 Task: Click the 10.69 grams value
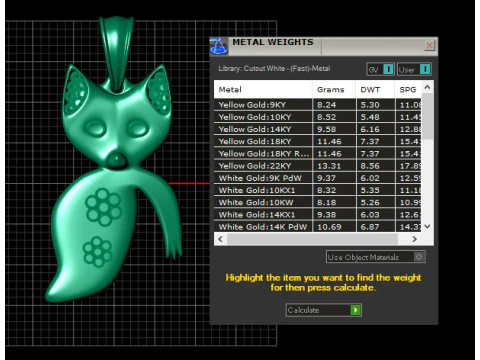tap(329, 227)
